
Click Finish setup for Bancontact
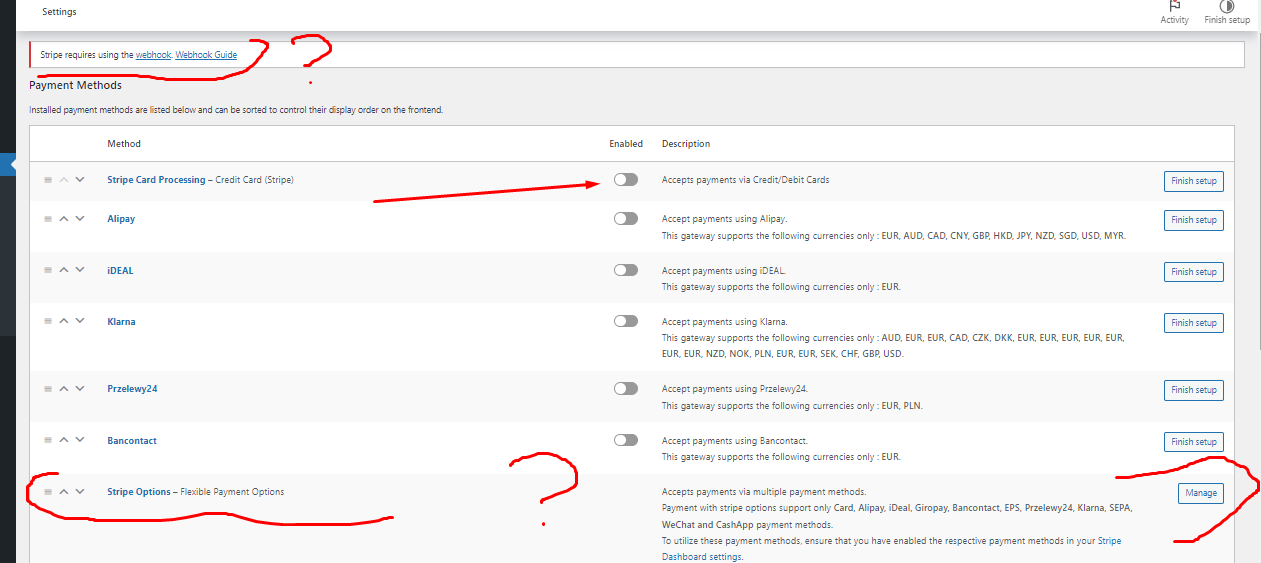click(1194, 442)
